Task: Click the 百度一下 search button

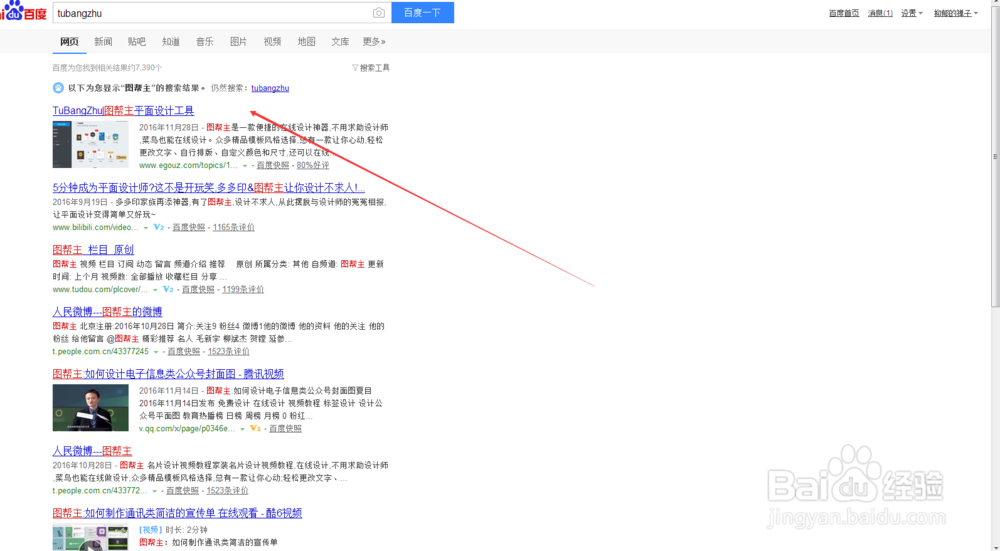Action: point(422,13)
